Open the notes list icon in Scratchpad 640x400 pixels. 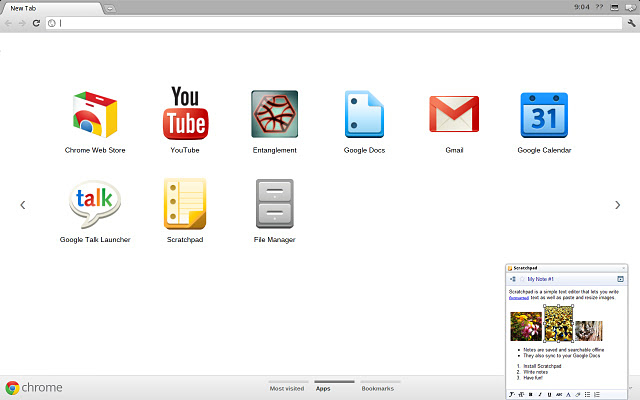(x=513, y=279)
